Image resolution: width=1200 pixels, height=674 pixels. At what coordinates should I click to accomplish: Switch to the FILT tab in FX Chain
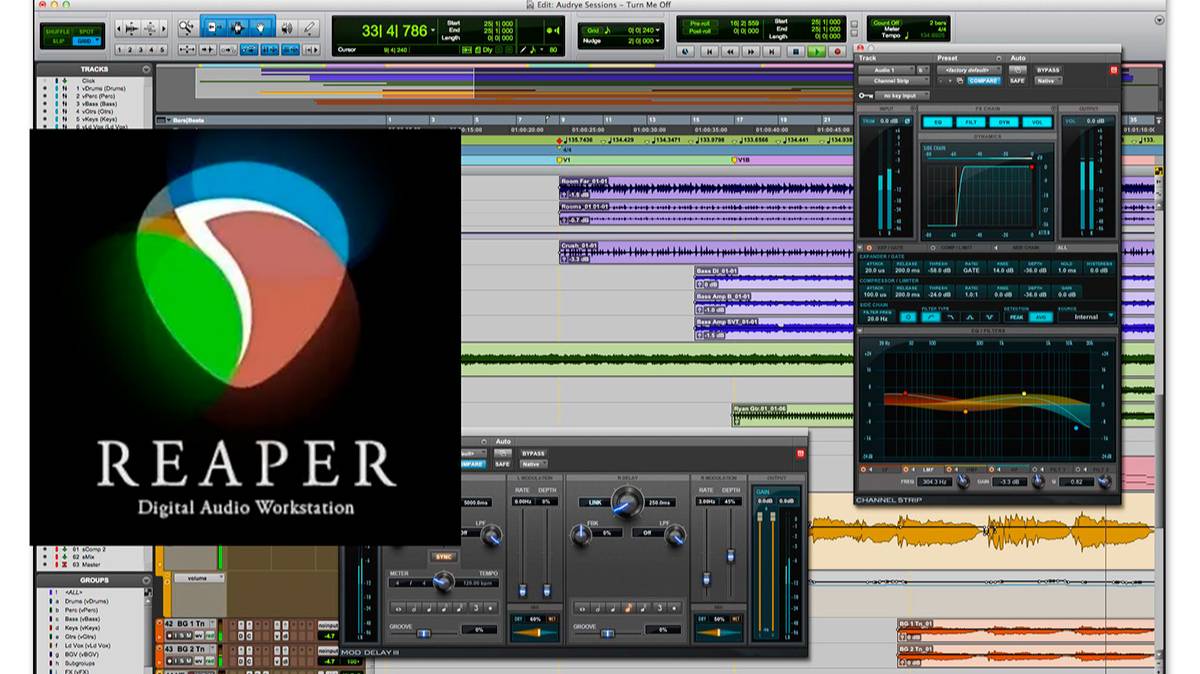971,123
